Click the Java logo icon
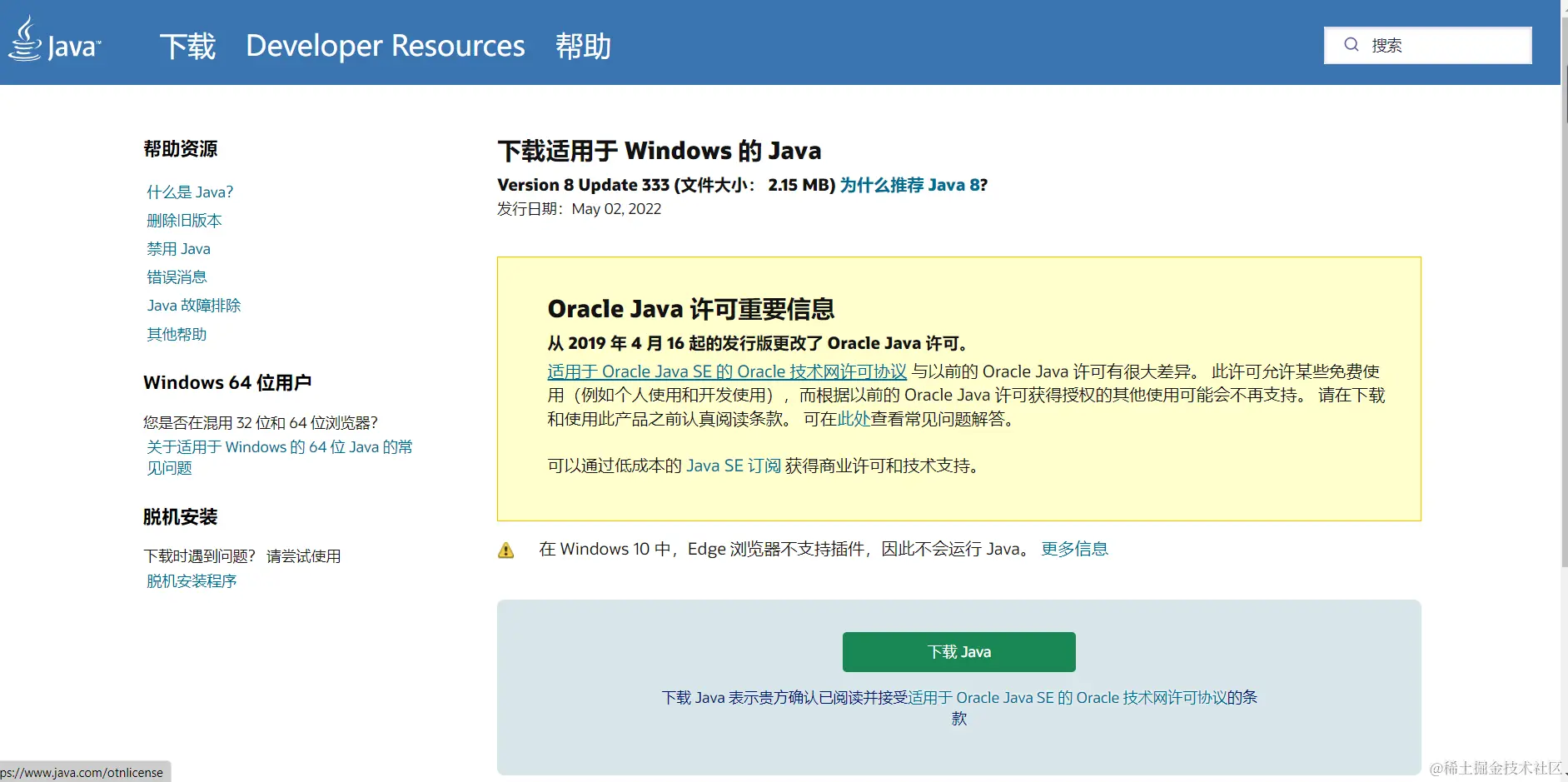This screenshot has width=1568, height=782. pos(55,41)
